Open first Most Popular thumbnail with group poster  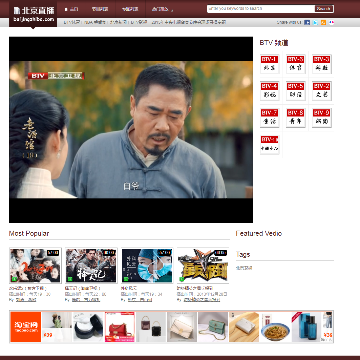[35, 266]
